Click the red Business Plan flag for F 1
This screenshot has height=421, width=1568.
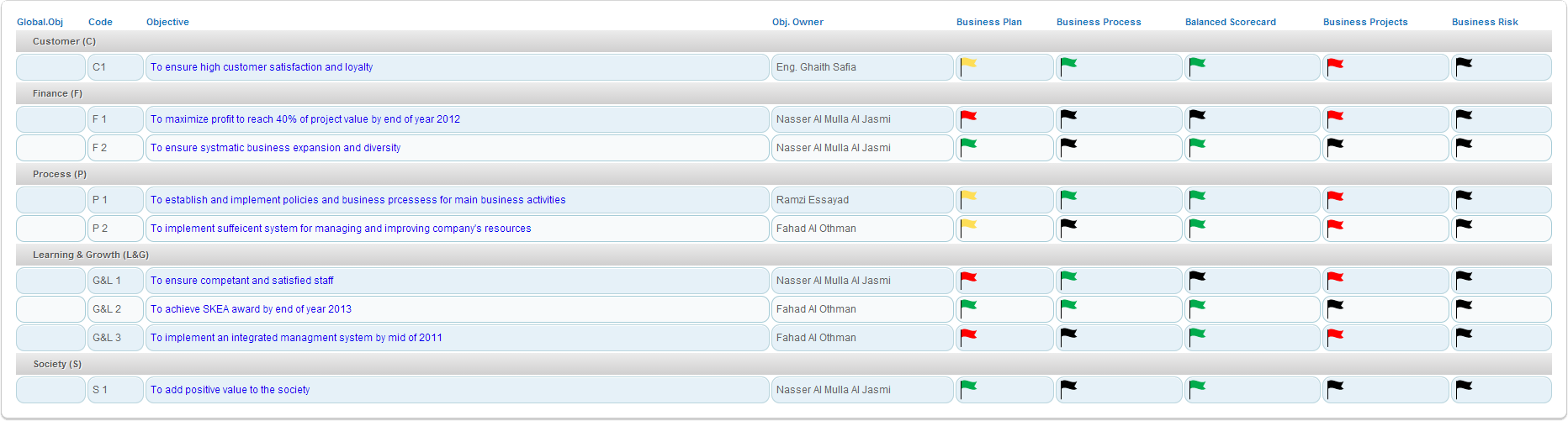point(968,117)
